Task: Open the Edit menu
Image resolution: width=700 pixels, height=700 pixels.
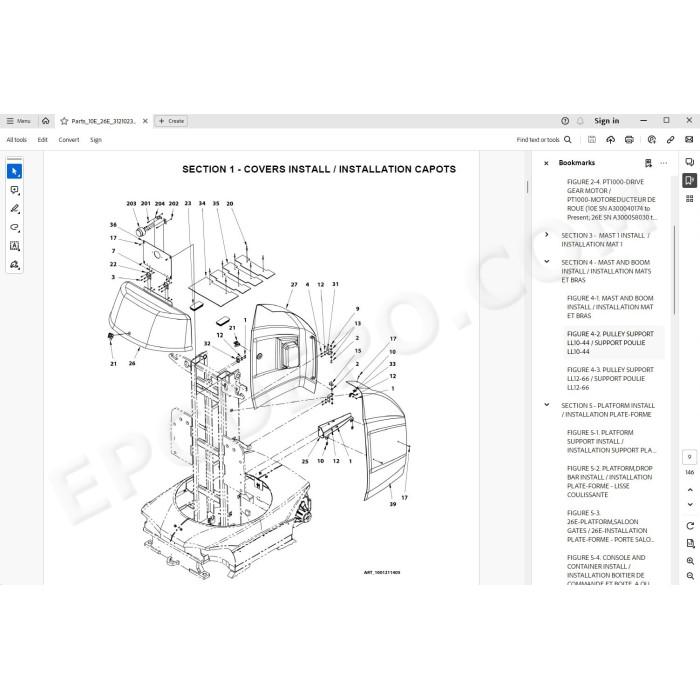Action: 42,140
